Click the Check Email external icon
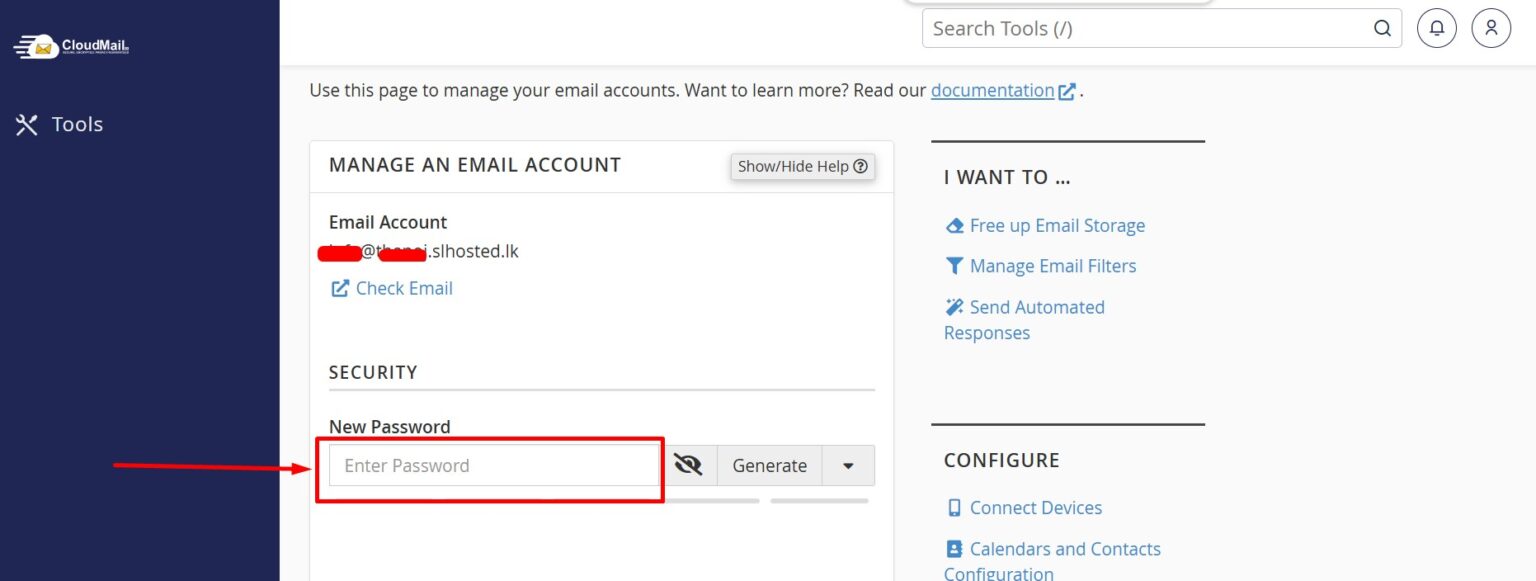Viewport: 1536px width, 581px height. point(340,288)
